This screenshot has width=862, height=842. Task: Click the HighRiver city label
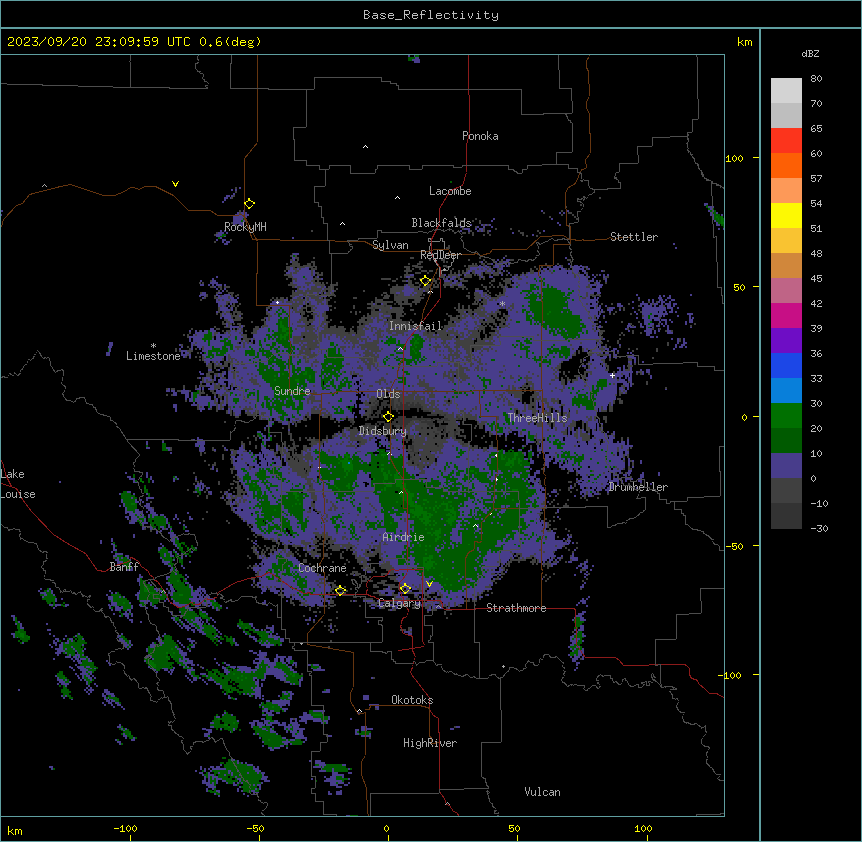[x=430, y=743]
